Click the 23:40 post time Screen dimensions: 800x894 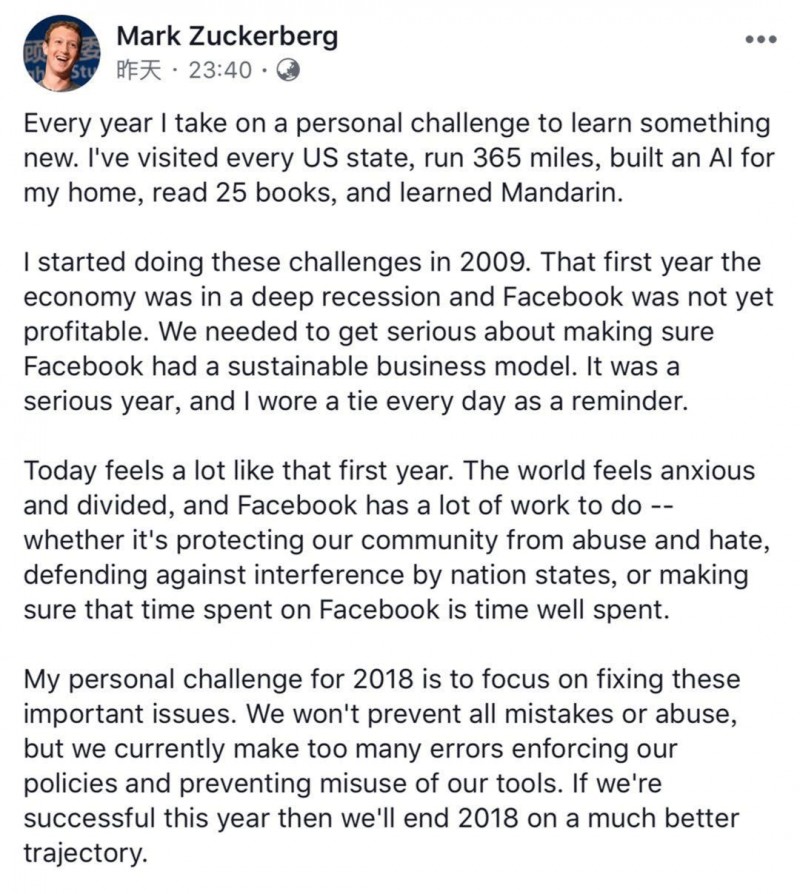(220, 71)
